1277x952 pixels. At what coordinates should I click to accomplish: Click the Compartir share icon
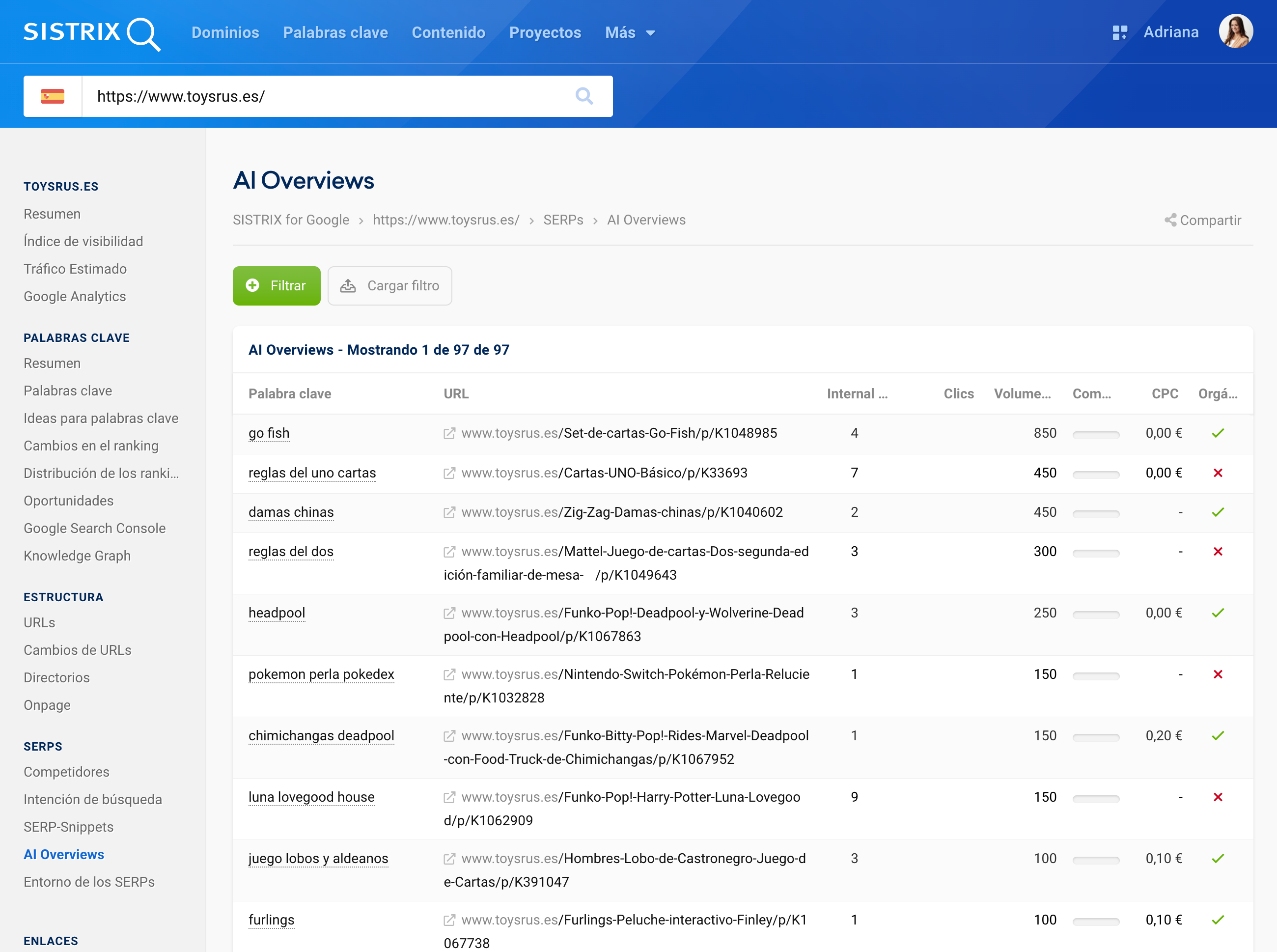tap(1170, 220)
